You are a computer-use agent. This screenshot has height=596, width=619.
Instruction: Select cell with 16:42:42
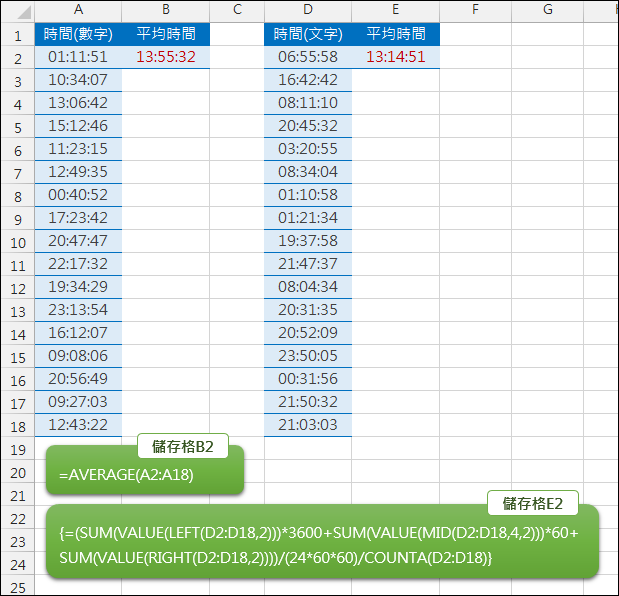(x=308, y=80)
